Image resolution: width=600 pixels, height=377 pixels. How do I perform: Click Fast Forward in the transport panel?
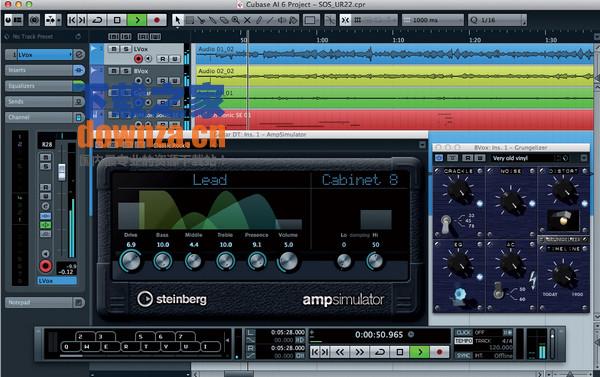[359, 352]
